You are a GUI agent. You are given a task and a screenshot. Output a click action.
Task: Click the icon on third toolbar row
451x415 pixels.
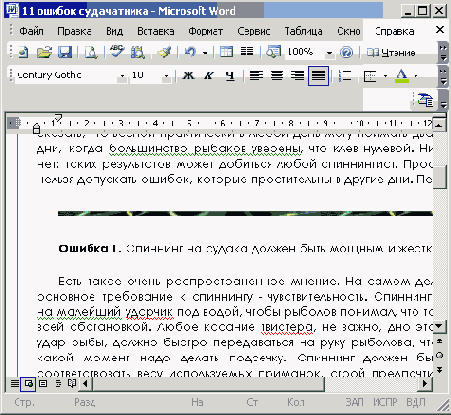[425, 100]
